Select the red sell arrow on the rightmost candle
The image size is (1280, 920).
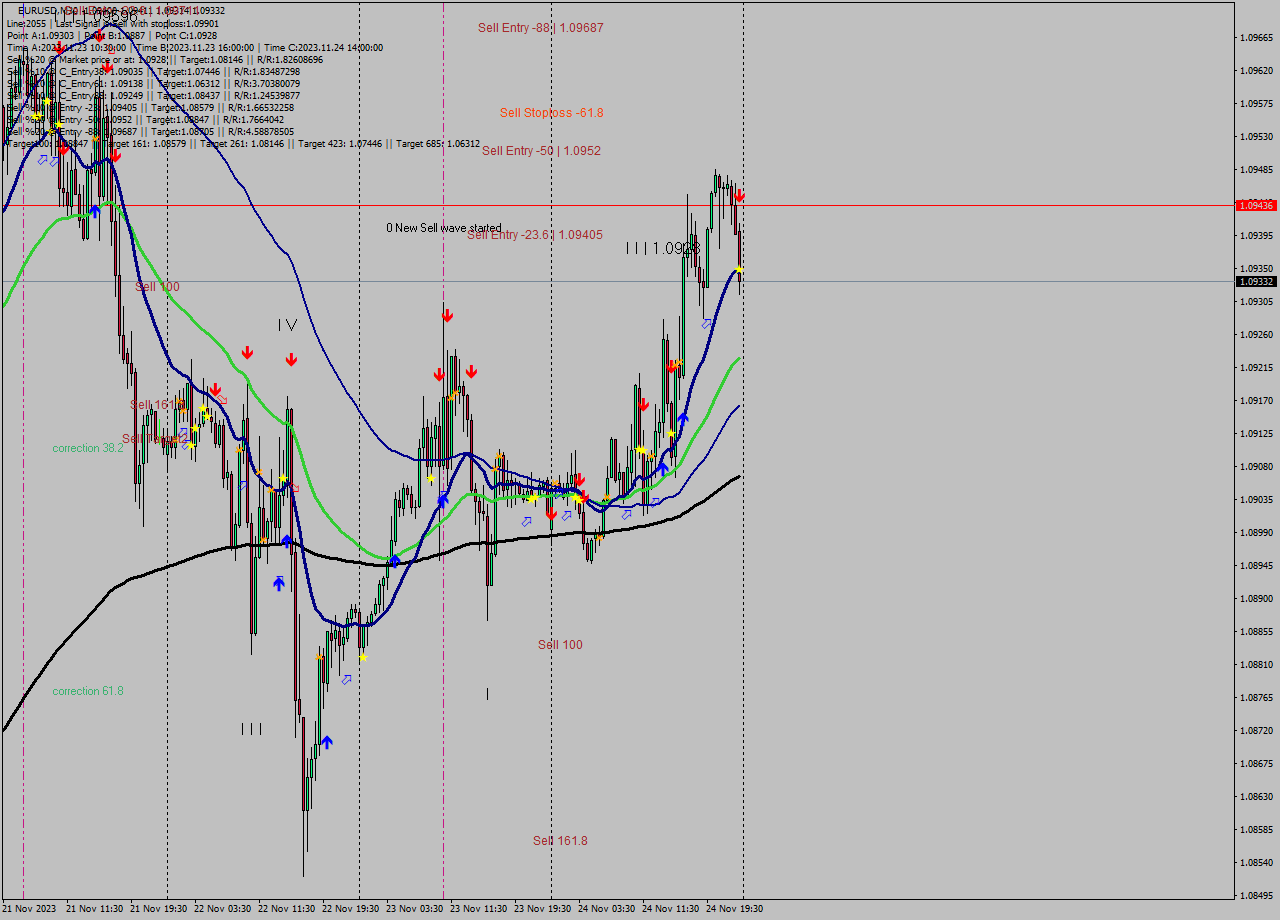pyautogui.click(x=739, y=196)
